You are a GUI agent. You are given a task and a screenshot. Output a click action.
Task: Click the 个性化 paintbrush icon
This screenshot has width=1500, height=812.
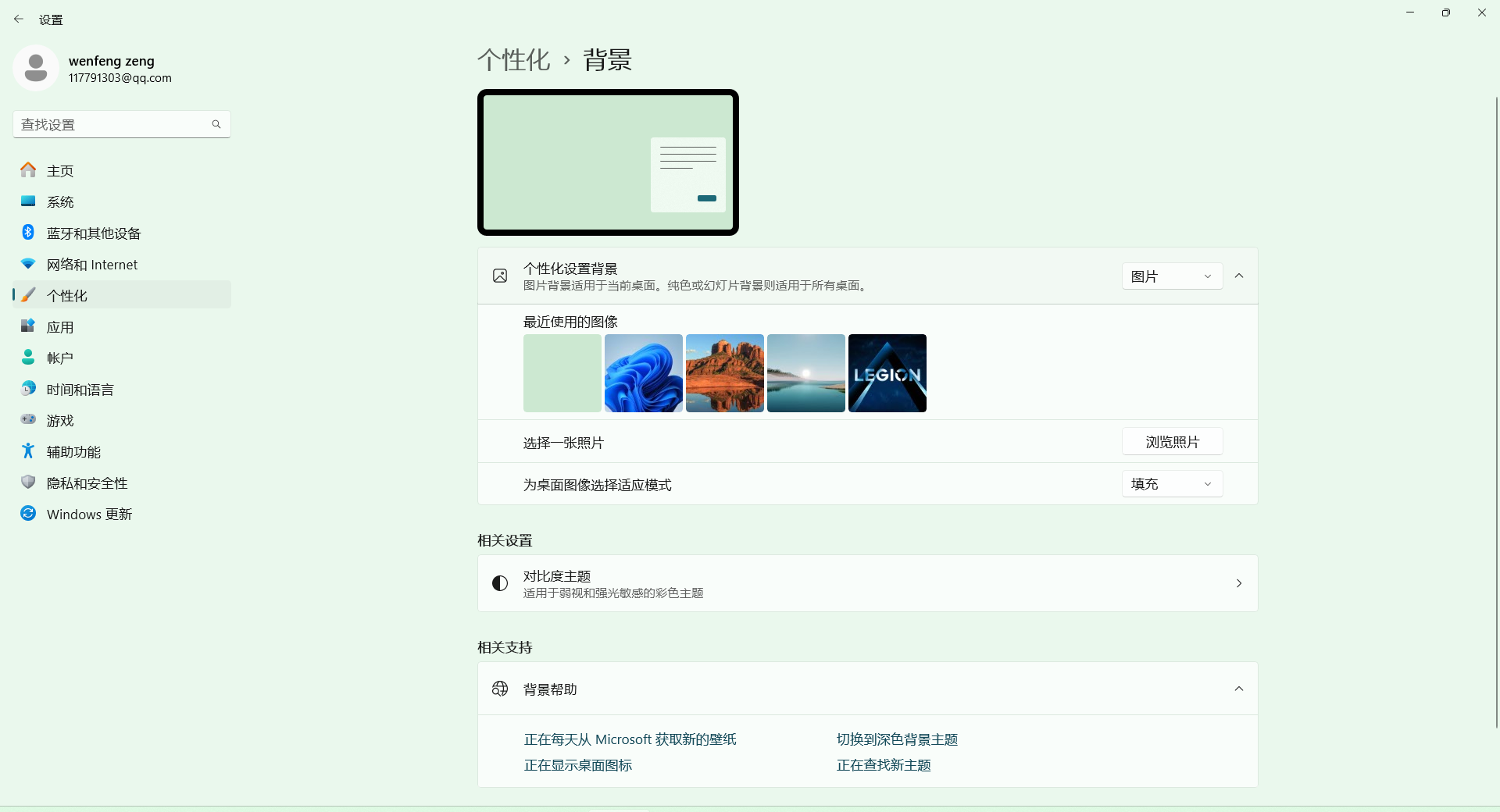[x=28, y=295]
